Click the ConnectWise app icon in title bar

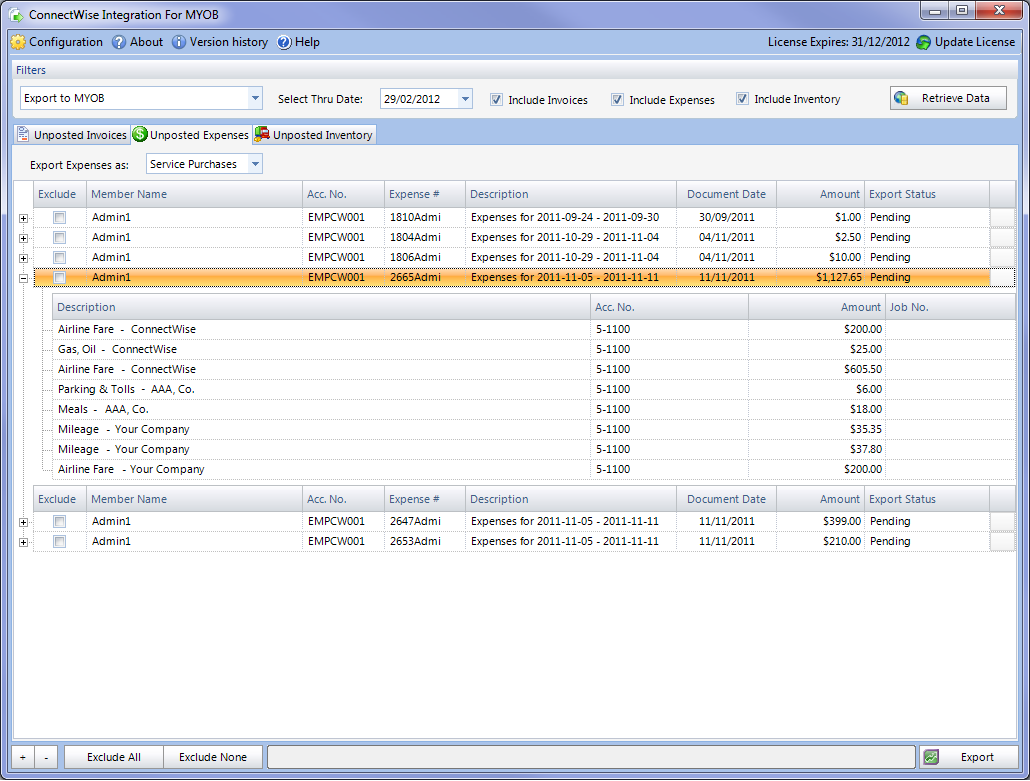point(16,14)
